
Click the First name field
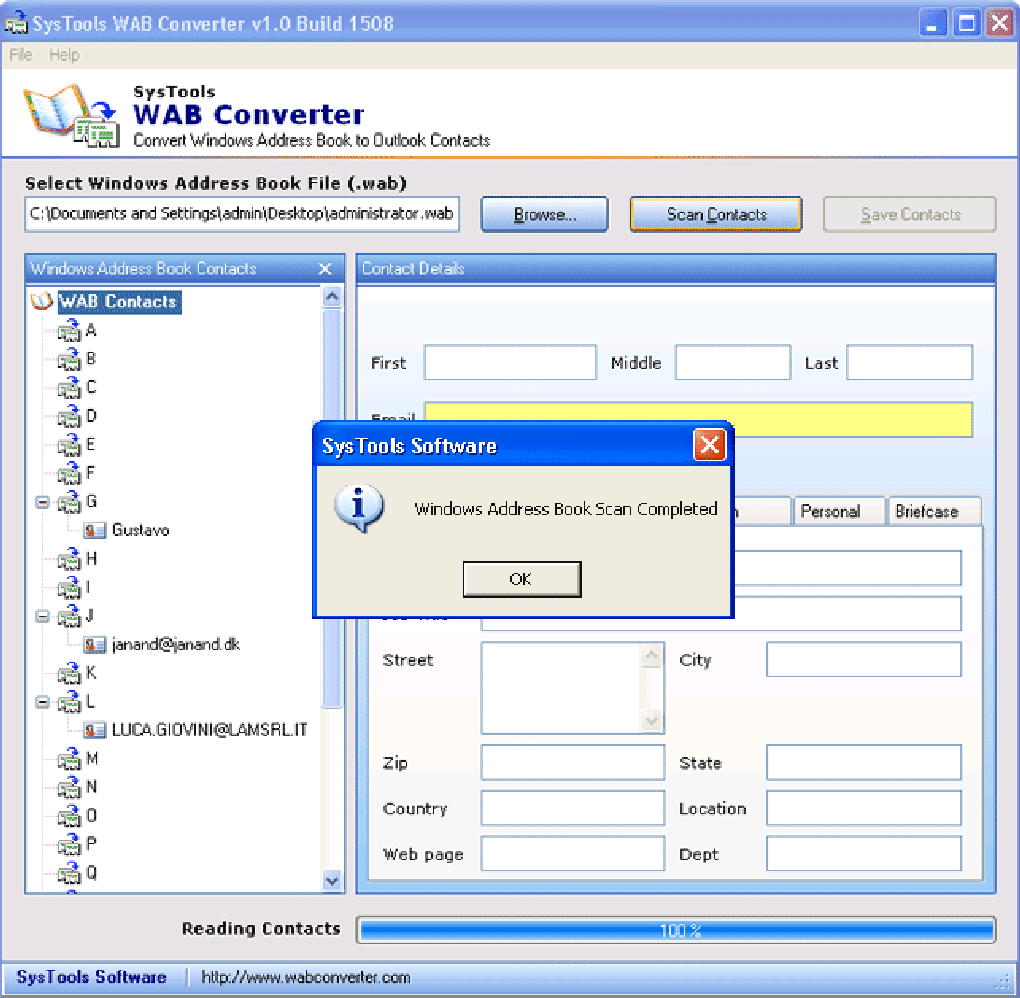[510, 362]
